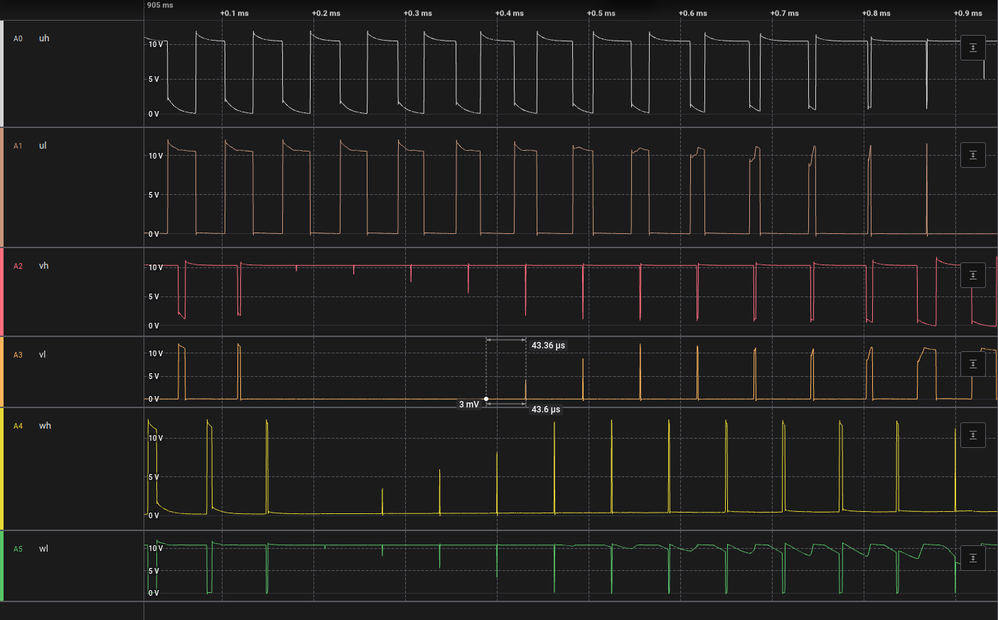Click the vertical auto-fit icon for channel ul

pyautogui.click(x=973, y=155)
